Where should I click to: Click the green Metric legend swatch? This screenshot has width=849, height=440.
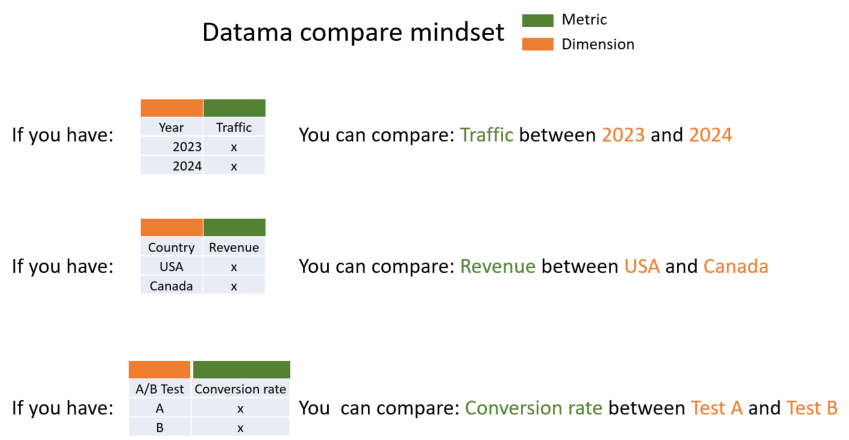538,21
